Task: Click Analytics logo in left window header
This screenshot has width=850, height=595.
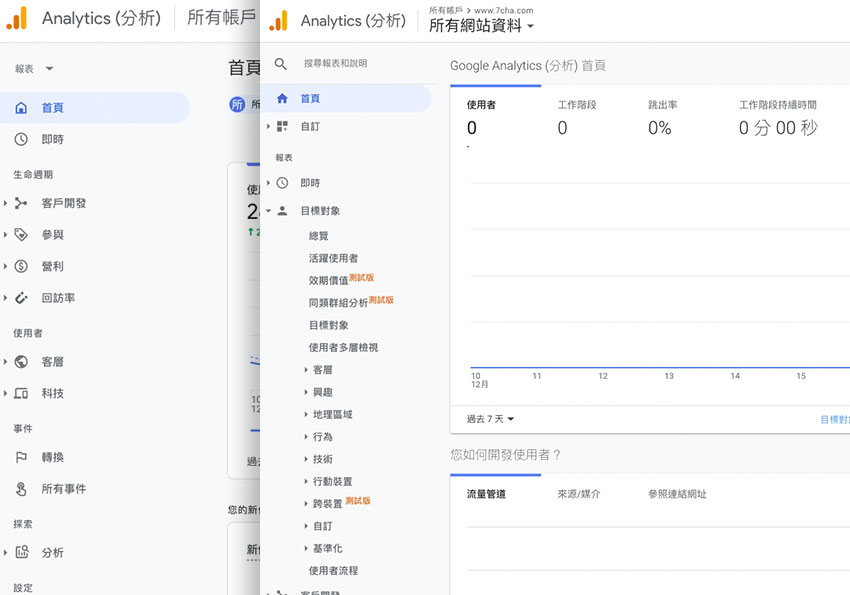Action: 17,18
